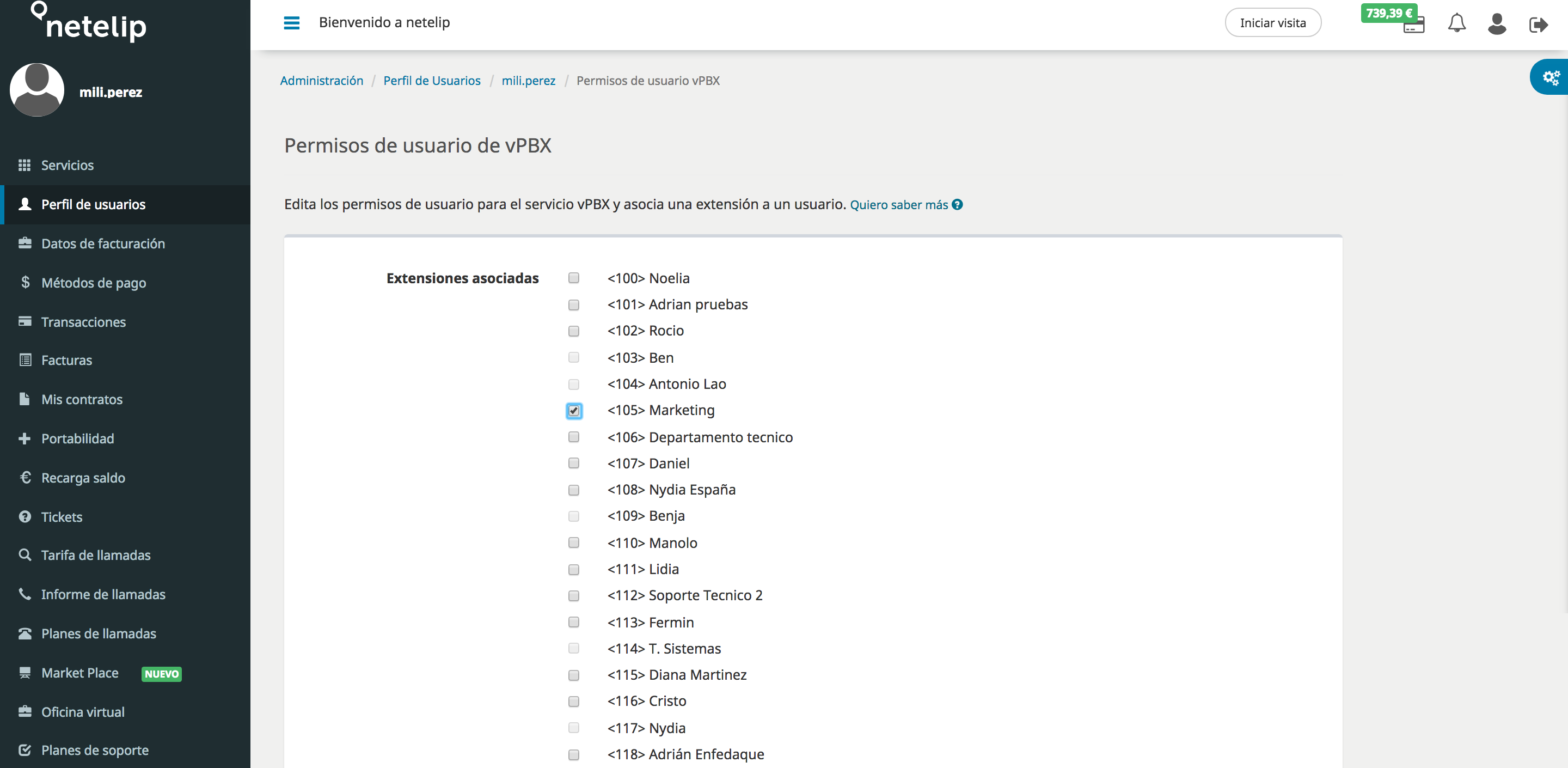Viewport: 1568px width, 768px height.
Task: Click the Tickets question icon
Action: (25, 516)
